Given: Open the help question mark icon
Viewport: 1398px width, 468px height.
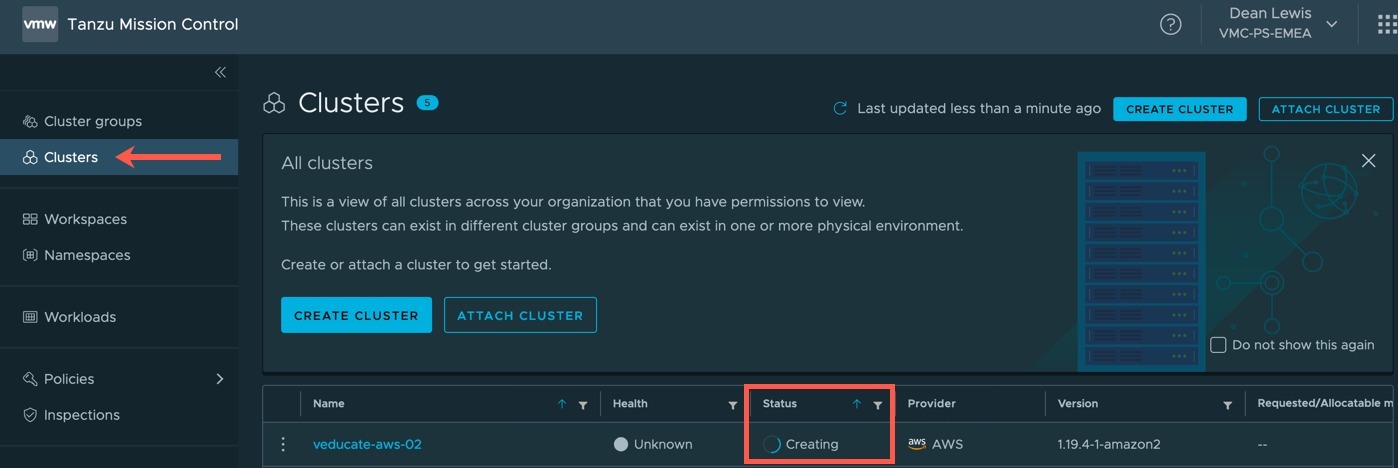Looking at the screenshot, I should tap(1170, 25).
